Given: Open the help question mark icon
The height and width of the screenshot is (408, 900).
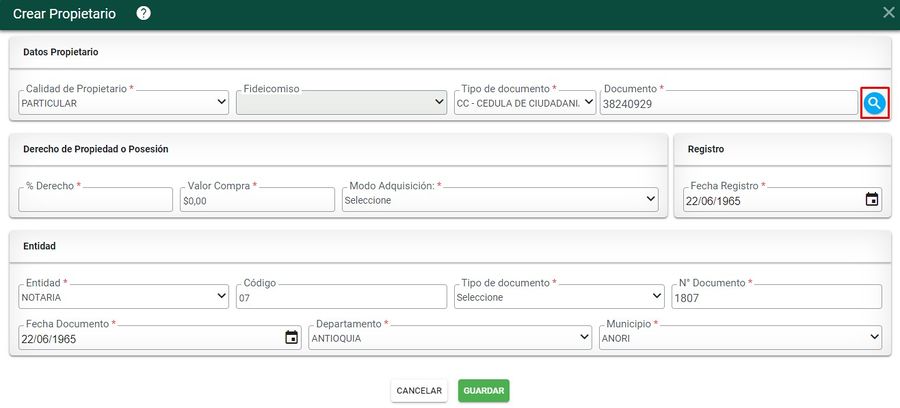Looking at the screenshot, I should [143, 13].
